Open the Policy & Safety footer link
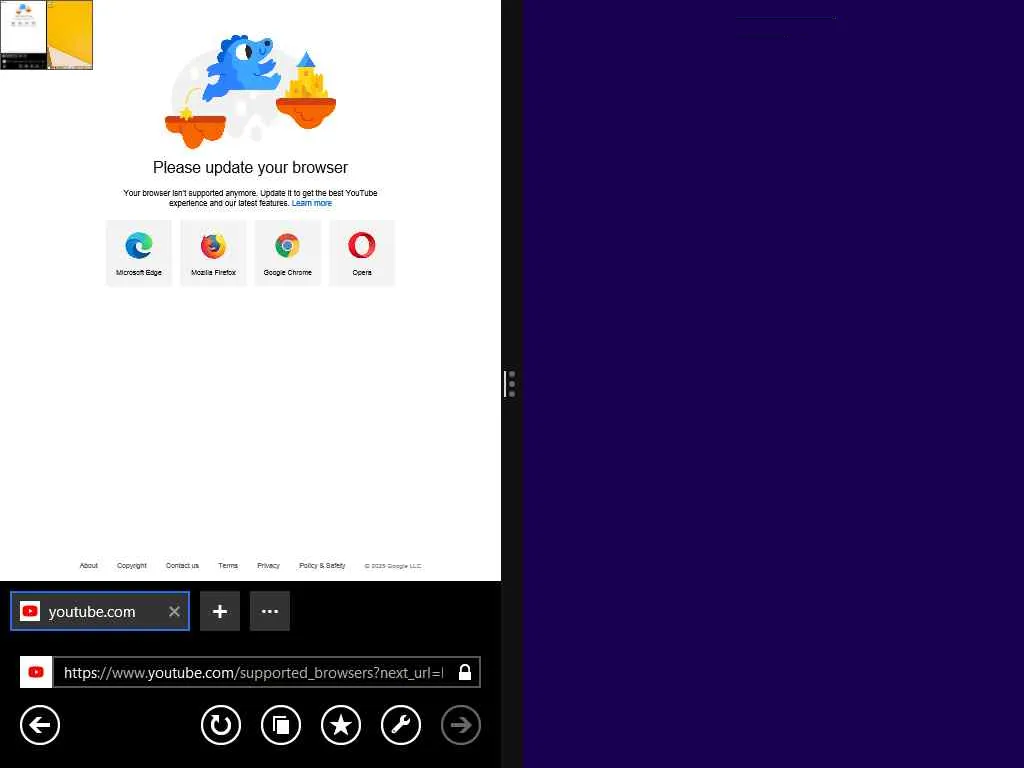This screenshot has height=768, width=1024. point(322,566)
